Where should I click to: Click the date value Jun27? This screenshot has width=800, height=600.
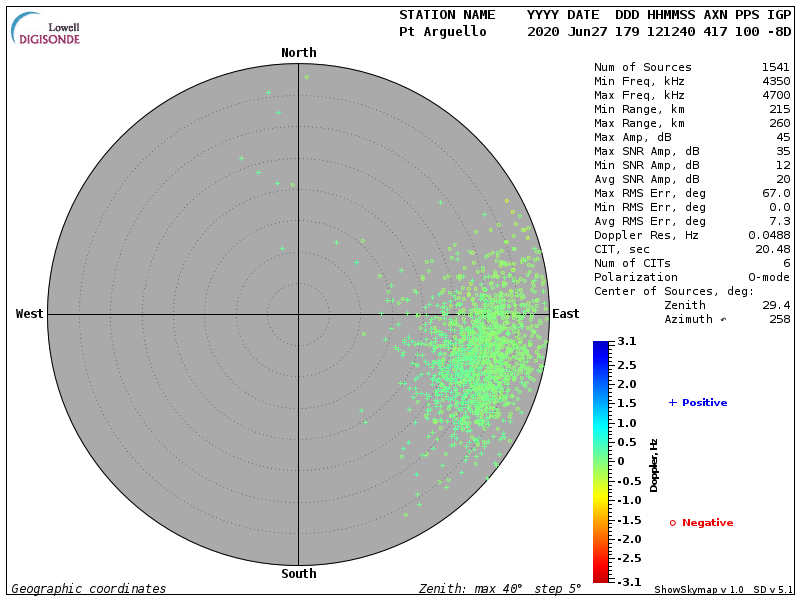(587, 32)
